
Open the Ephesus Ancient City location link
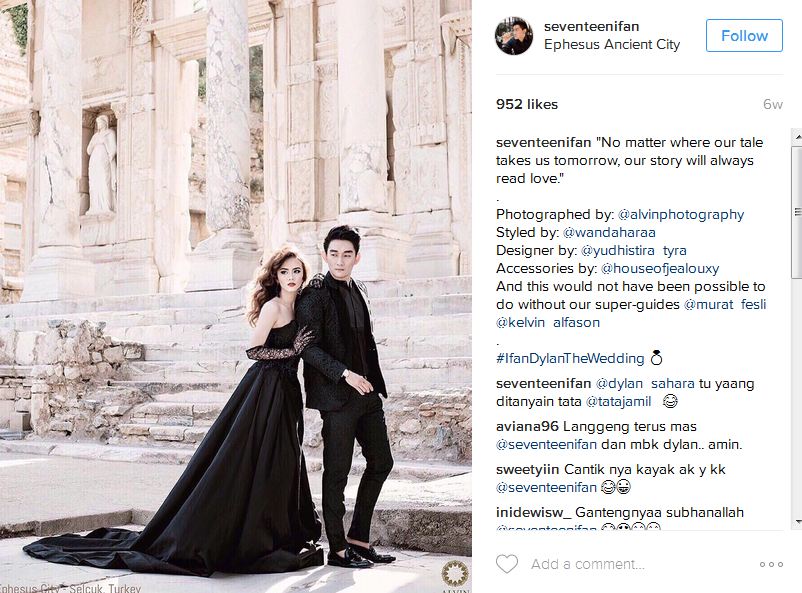(612, 45)
